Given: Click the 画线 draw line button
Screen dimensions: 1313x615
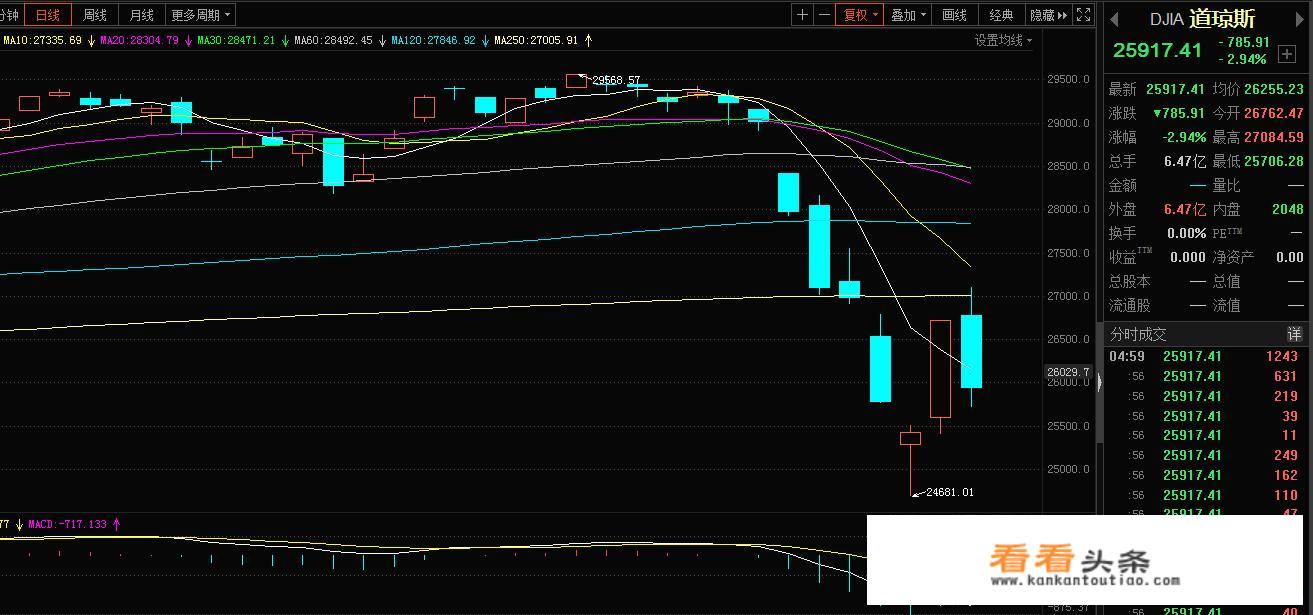Looking at the screenshot, I should point(955,15).
